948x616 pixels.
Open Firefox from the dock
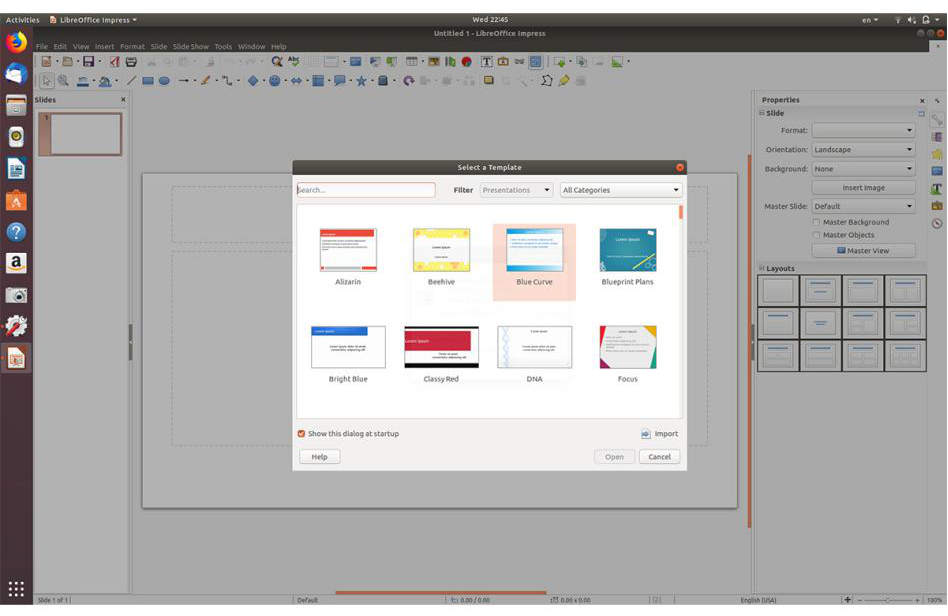coord(16,43)
